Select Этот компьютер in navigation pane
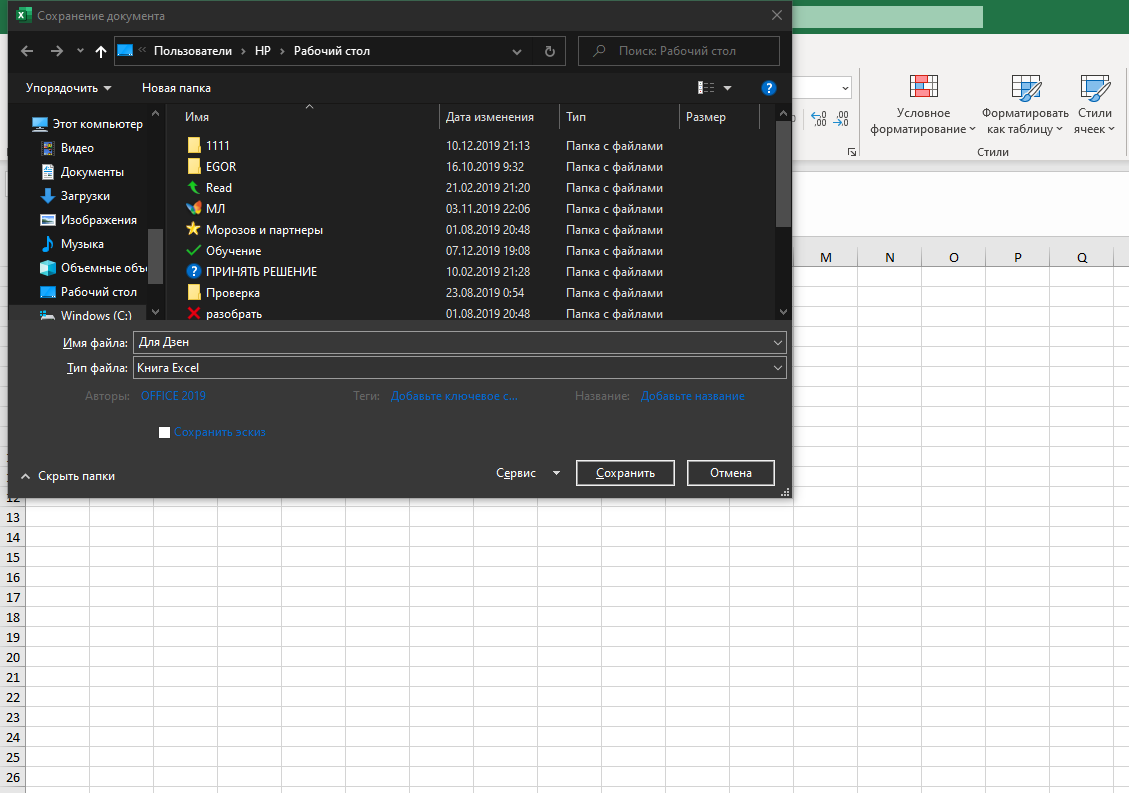The width and height of the screenshot is (1129, 793). tap(87, 124)
